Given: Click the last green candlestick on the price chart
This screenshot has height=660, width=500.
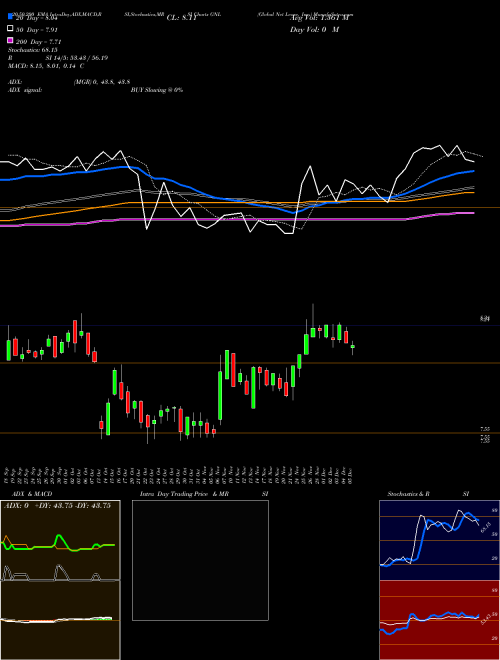Looking at the screenshot, I should click(x=353, y=347).
